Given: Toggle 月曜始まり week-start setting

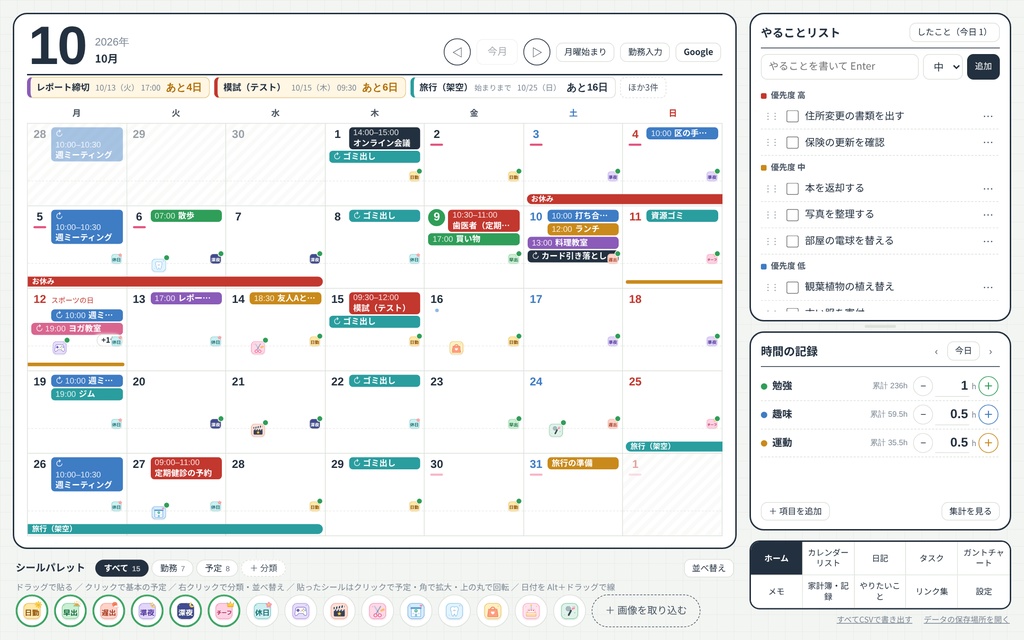Looking at the screenshot, I should tap(585, 52).
